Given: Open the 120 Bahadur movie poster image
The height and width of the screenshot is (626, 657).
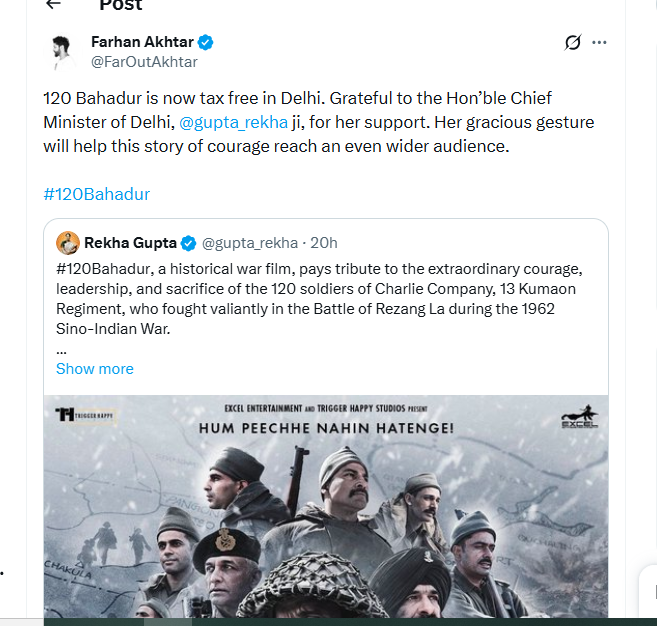Looking at the screenshot, I should (326, 510).
